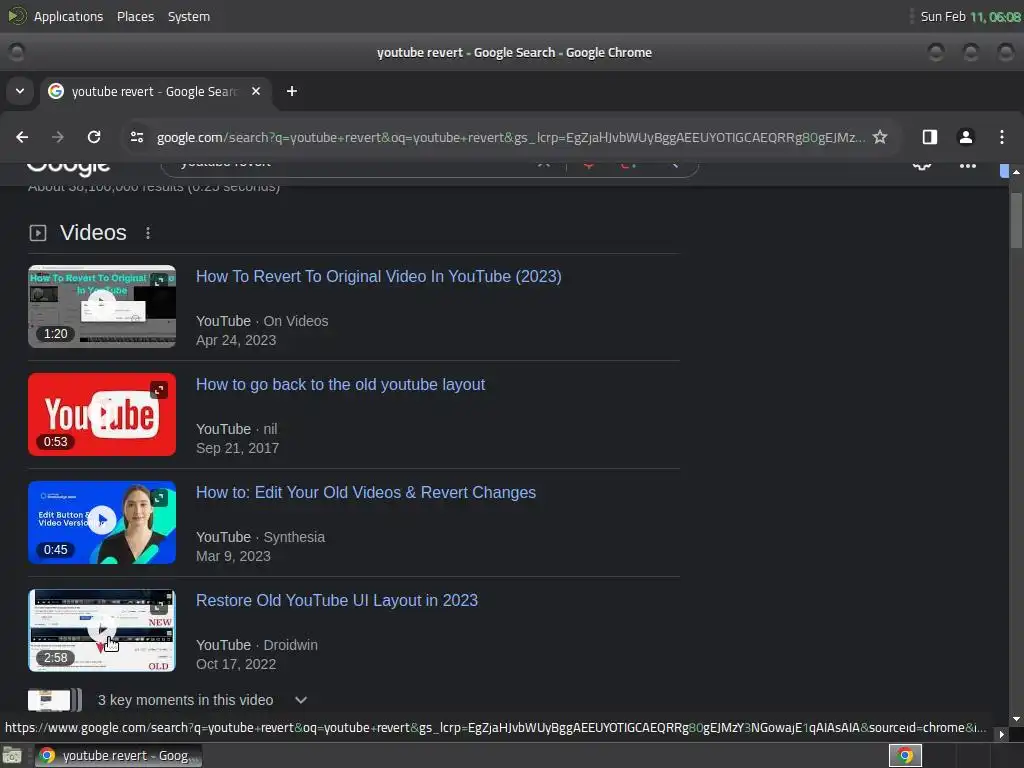This screenshot has width=1024, height=768.
Task: Expand preview icon on 0:45 thumbnail
Action: point(159,498)
